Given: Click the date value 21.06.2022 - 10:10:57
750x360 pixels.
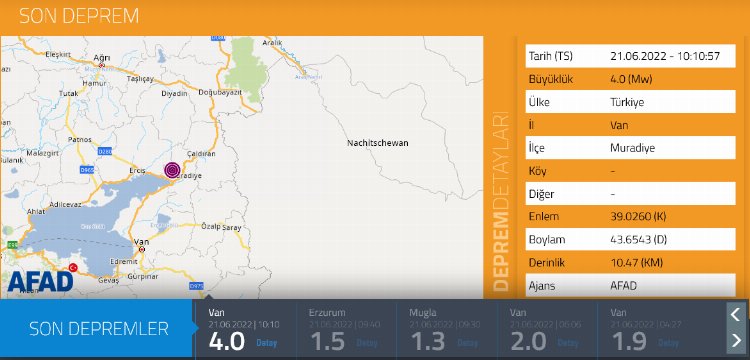Looking at the screenshot, I should click(x=665, y=56).
